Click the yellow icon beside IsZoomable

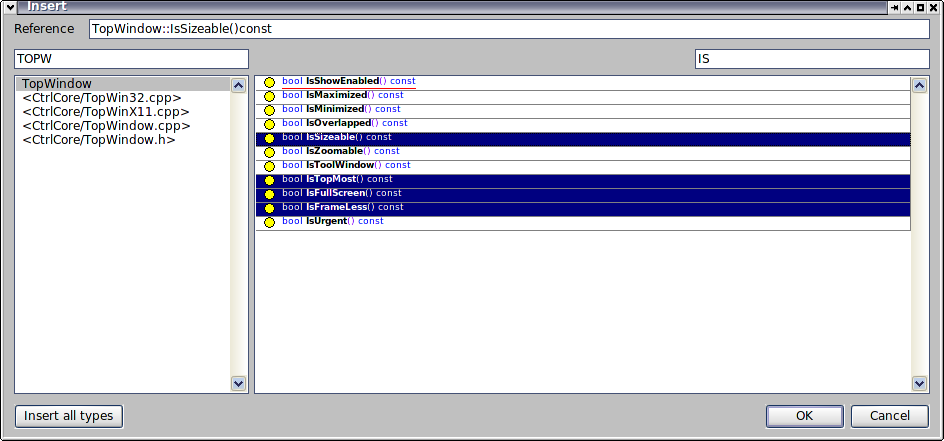point(269,152)
